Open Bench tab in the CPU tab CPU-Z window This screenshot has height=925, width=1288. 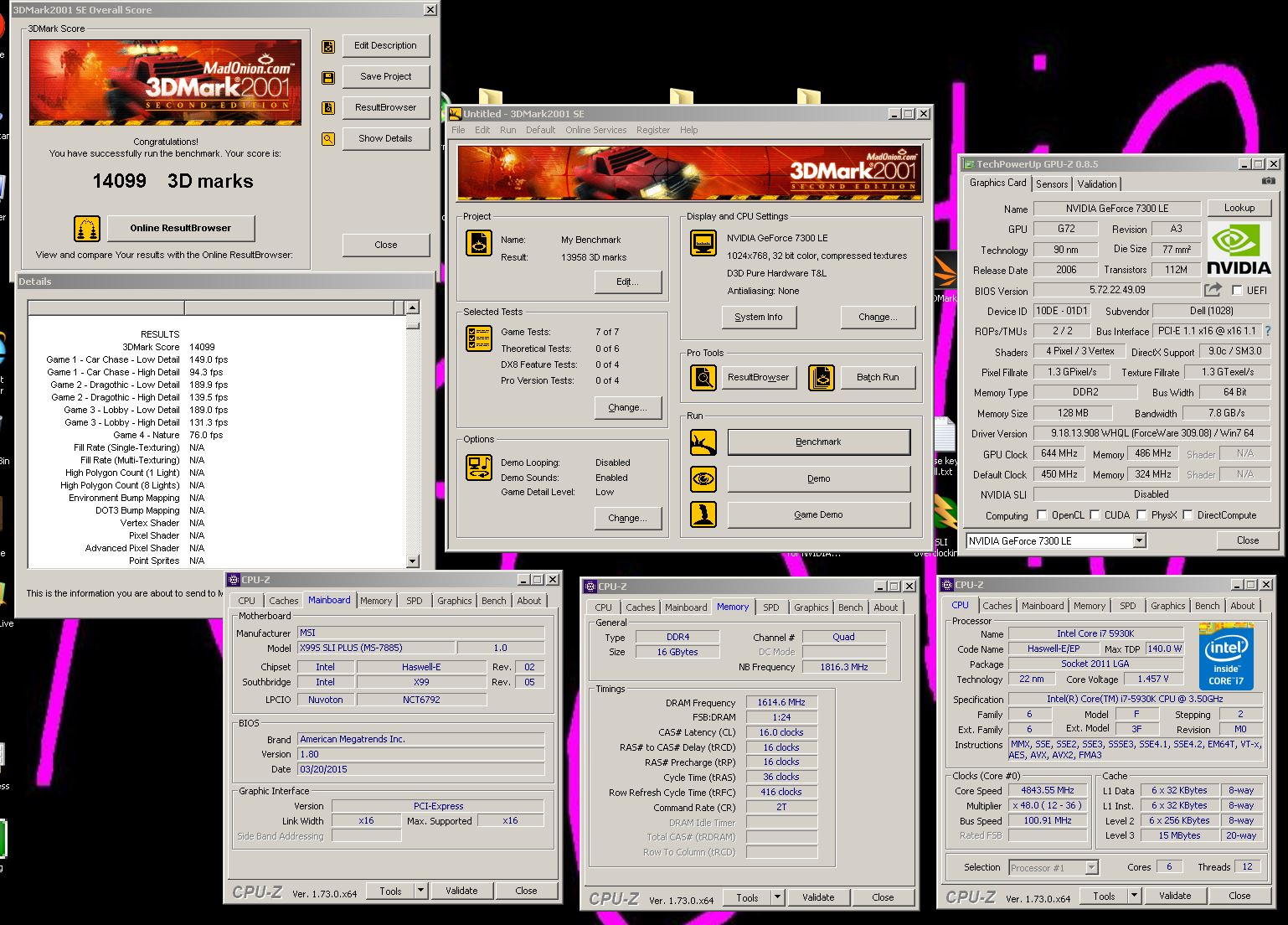pos(1207,606)
